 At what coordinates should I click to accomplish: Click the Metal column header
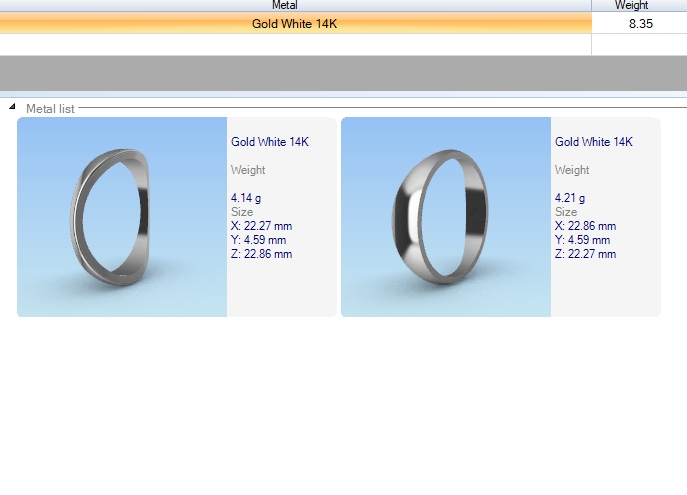(x=296, y=5)
